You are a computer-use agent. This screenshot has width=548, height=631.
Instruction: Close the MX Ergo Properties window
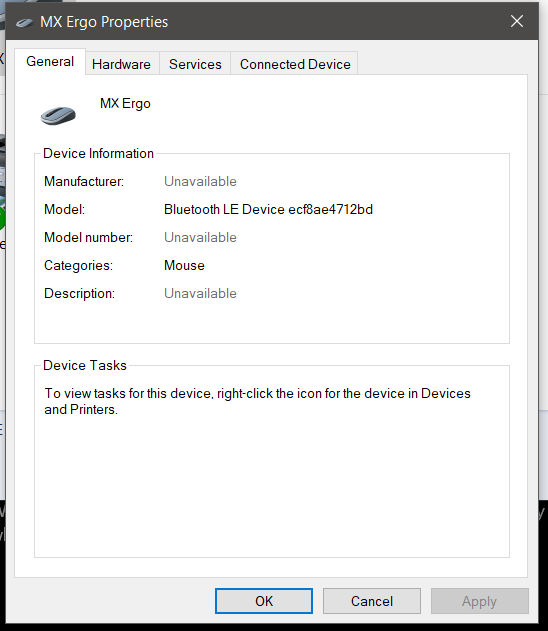pyautogui.click(x=517, y=21)
